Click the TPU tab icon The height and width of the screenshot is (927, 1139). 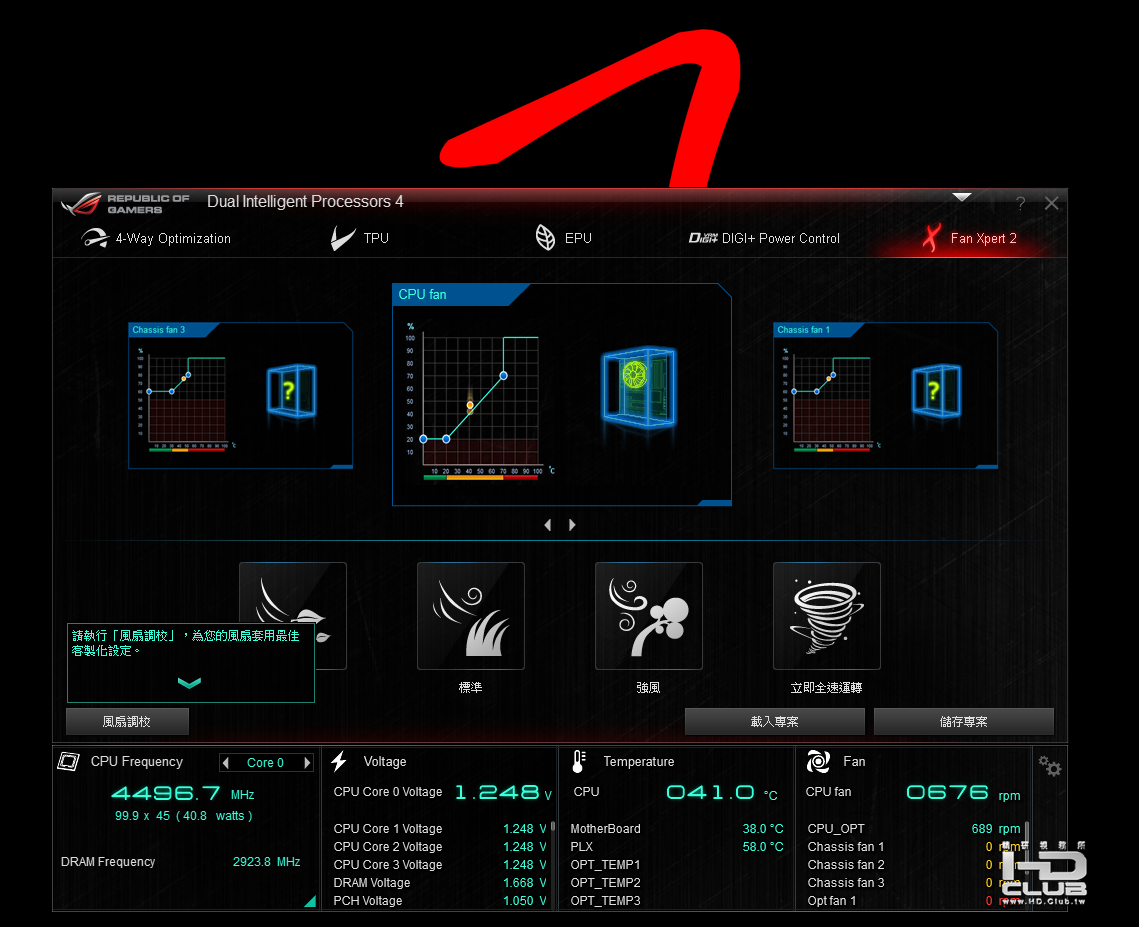342,238
